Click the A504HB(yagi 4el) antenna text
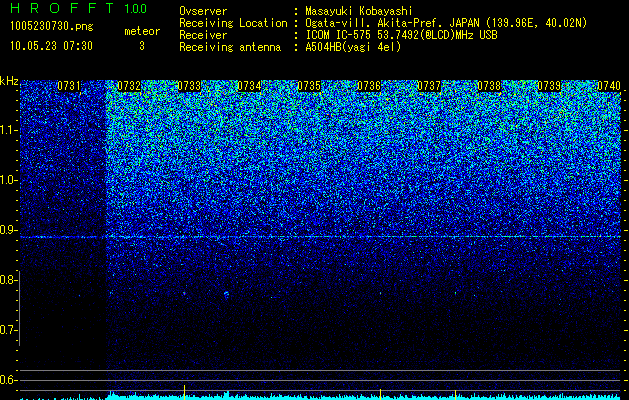 click(353, 47)
